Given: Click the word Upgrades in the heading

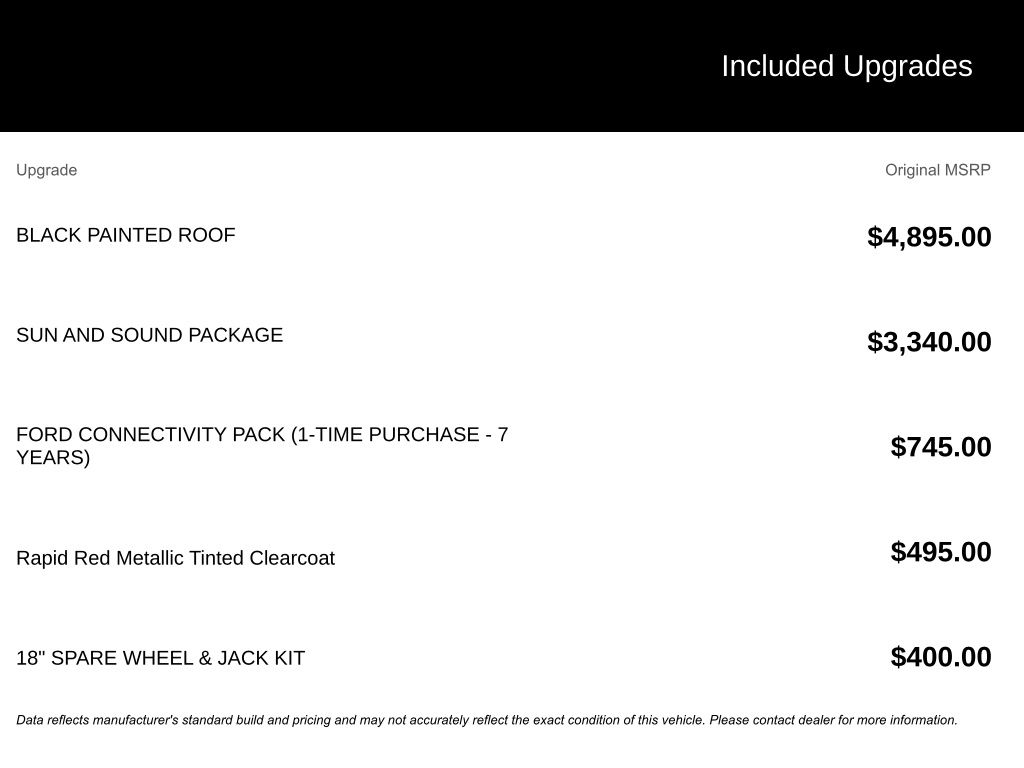Looking at the screenshot, I should click(x=907, y=66).
